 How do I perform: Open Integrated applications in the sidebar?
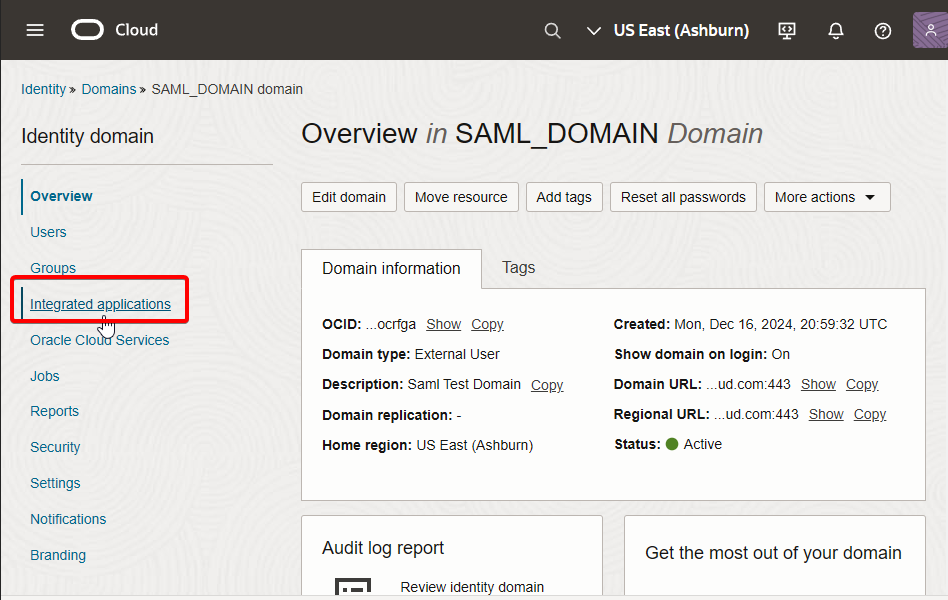pyautogui.click(x=100, y=304)
